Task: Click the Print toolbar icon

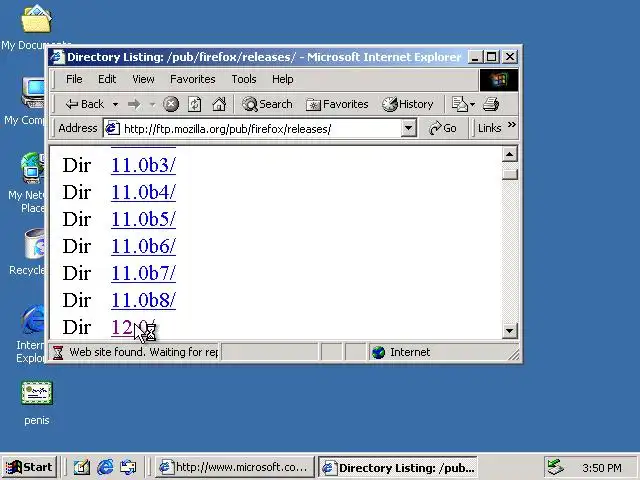Action: (x=491, y=104)
